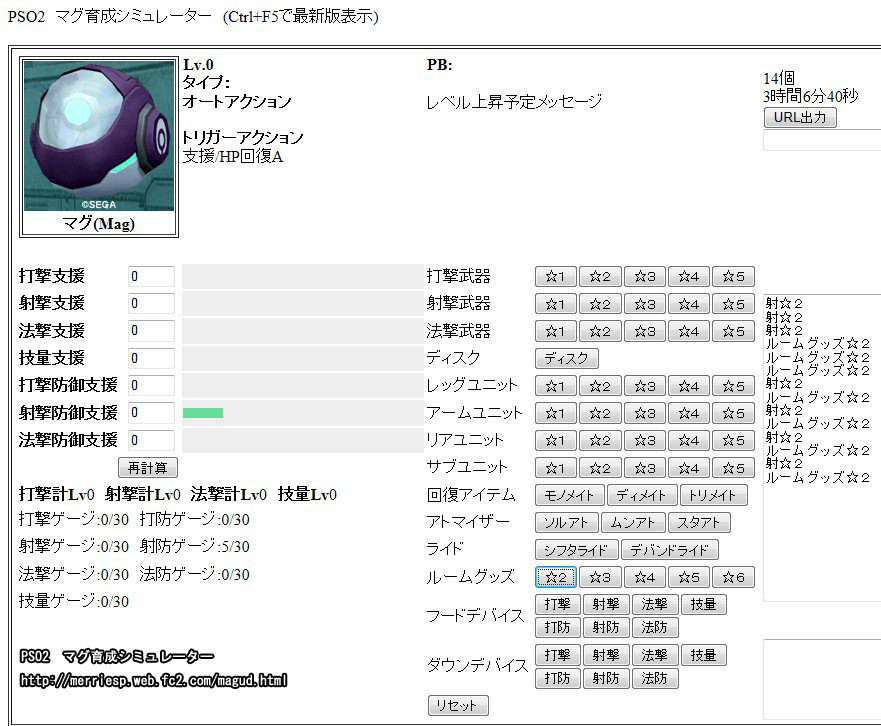
Task: Click the デバンドライド button
Action: coord(670,550)
